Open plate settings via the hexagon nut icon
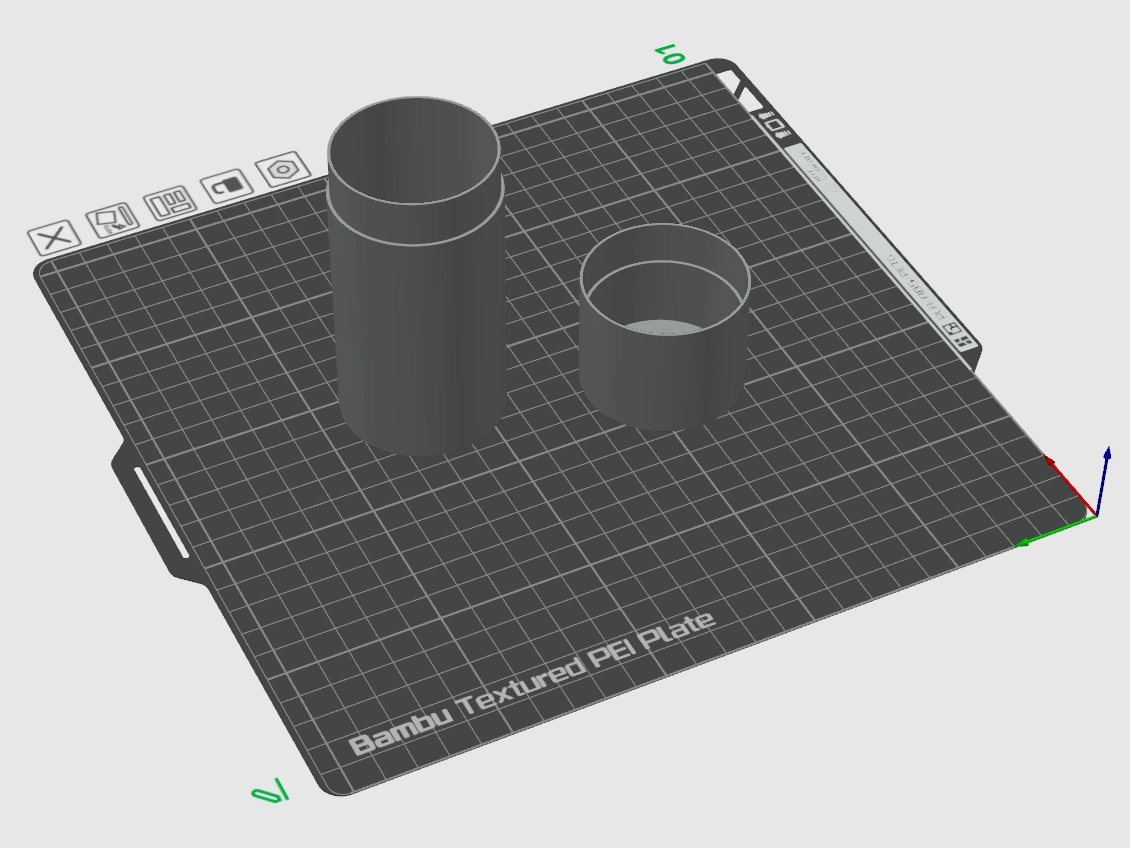1130x848 pixels. (x=283, y=169)
